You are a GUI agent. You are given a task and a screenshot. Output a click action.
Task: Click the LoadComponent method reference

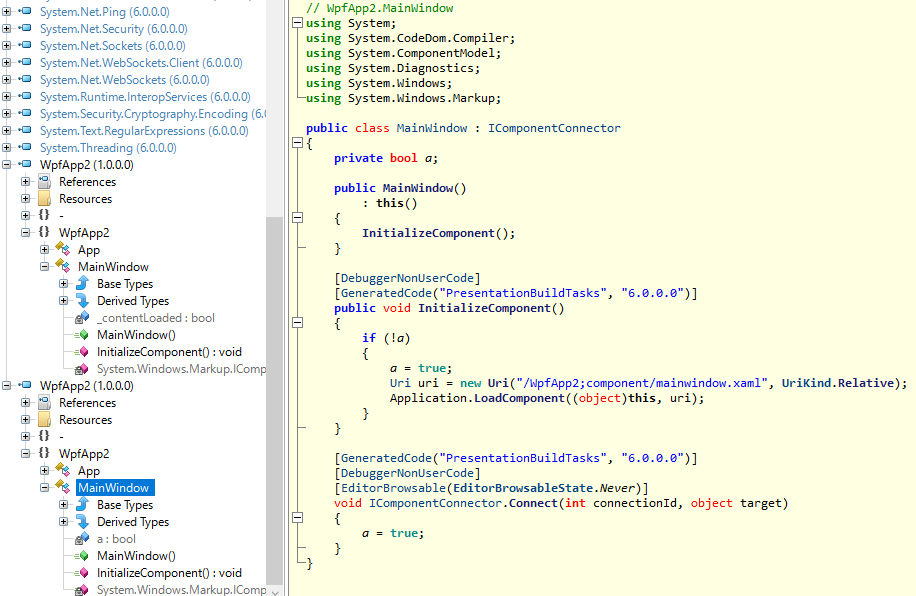pos(519,398)
